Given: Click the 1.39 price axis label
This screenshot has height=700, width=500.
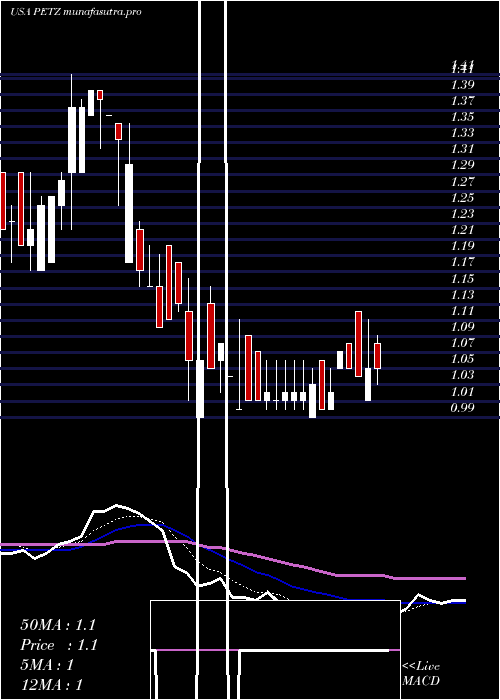Looking at the screenshot, I should click(462, 84).
